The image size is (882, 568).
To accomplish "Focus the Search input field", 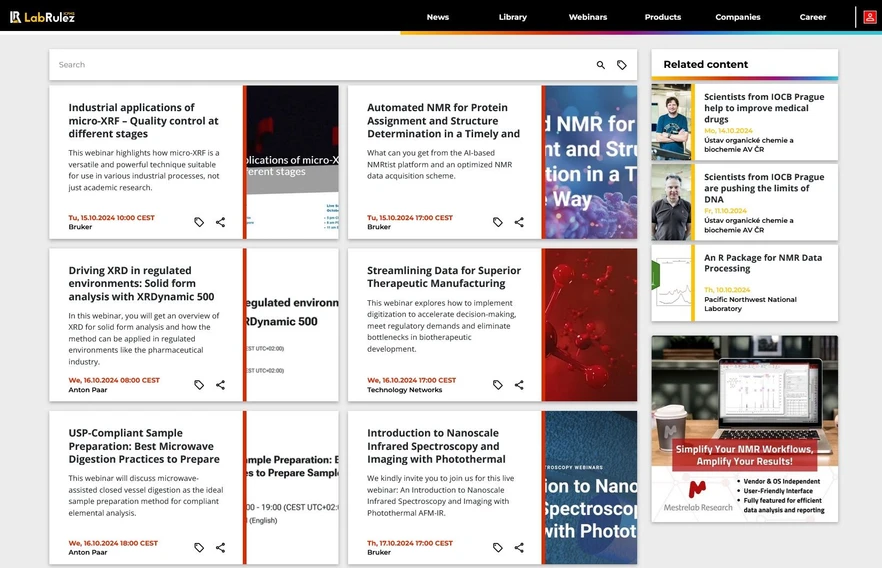I will (x=321, y=65).
